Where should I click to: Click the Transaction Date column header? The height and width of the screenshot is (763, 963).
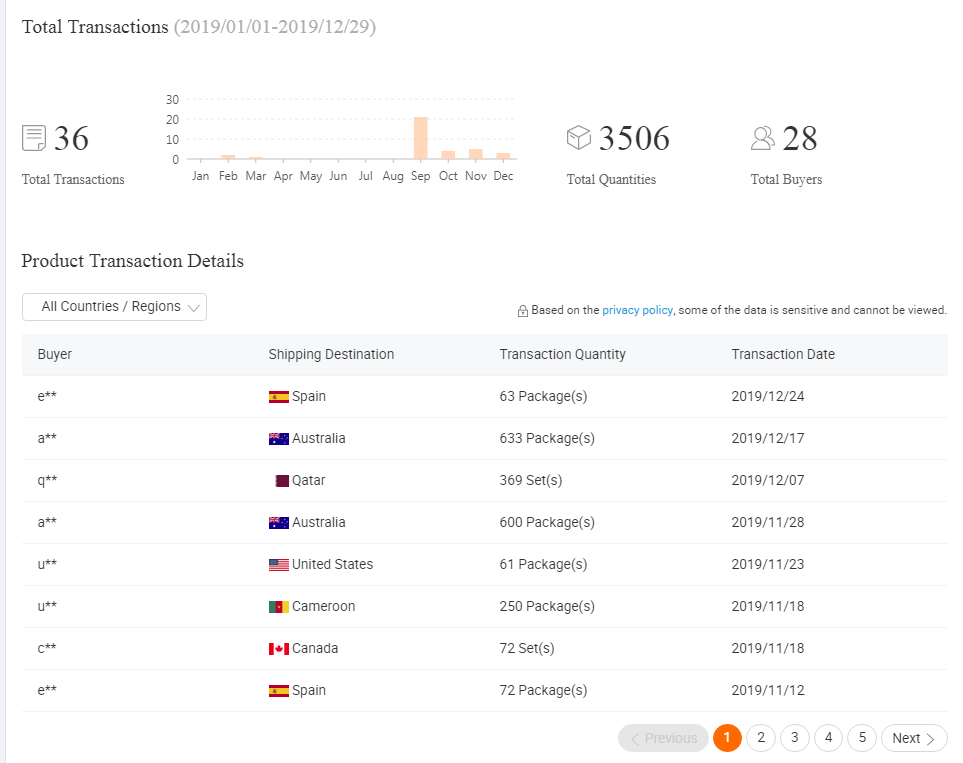783,354
